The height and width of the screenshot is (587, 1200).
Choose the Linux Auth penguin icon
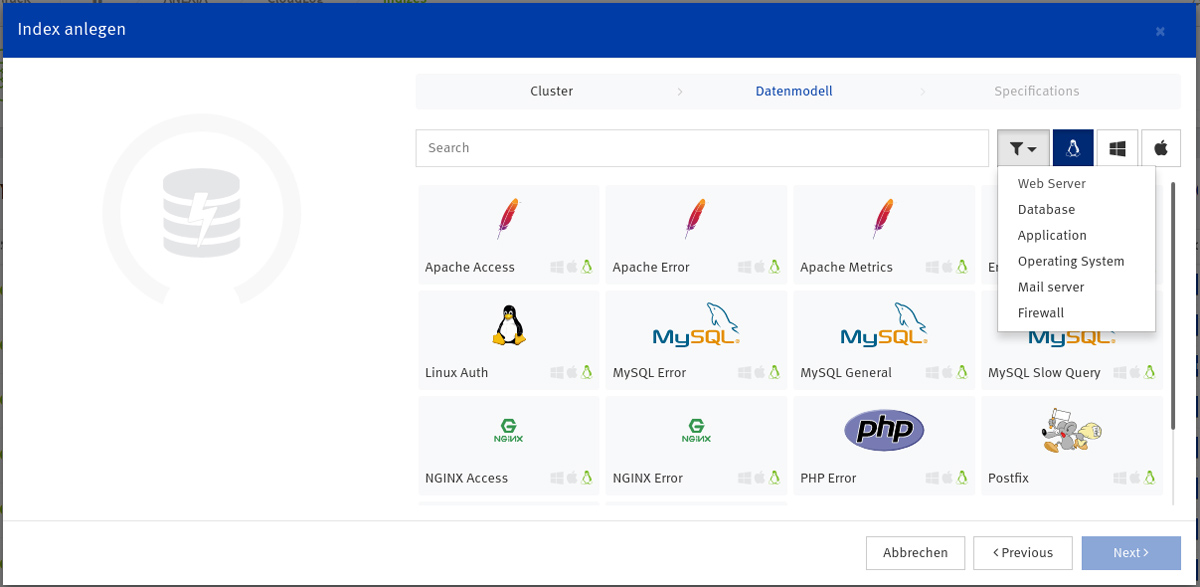(509, 325)
